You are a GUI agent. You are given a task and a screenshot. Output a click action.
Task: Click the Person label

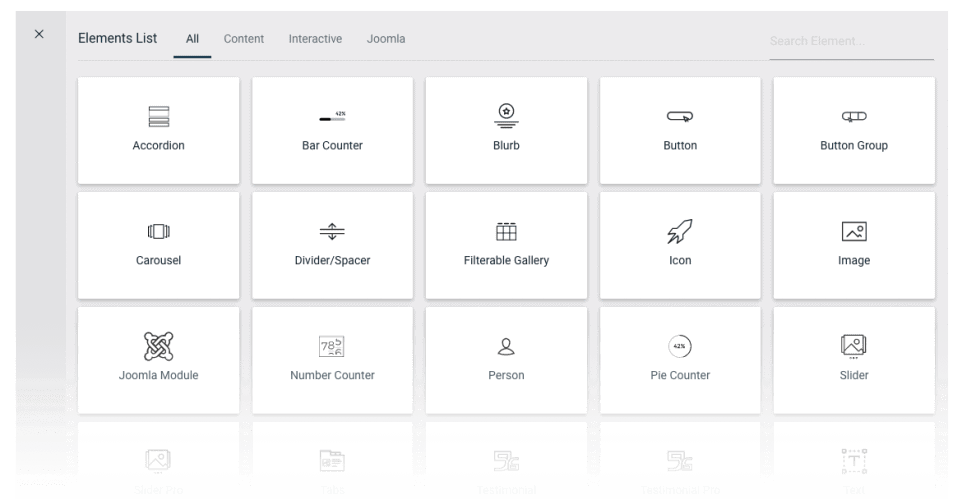coord(506,375)
